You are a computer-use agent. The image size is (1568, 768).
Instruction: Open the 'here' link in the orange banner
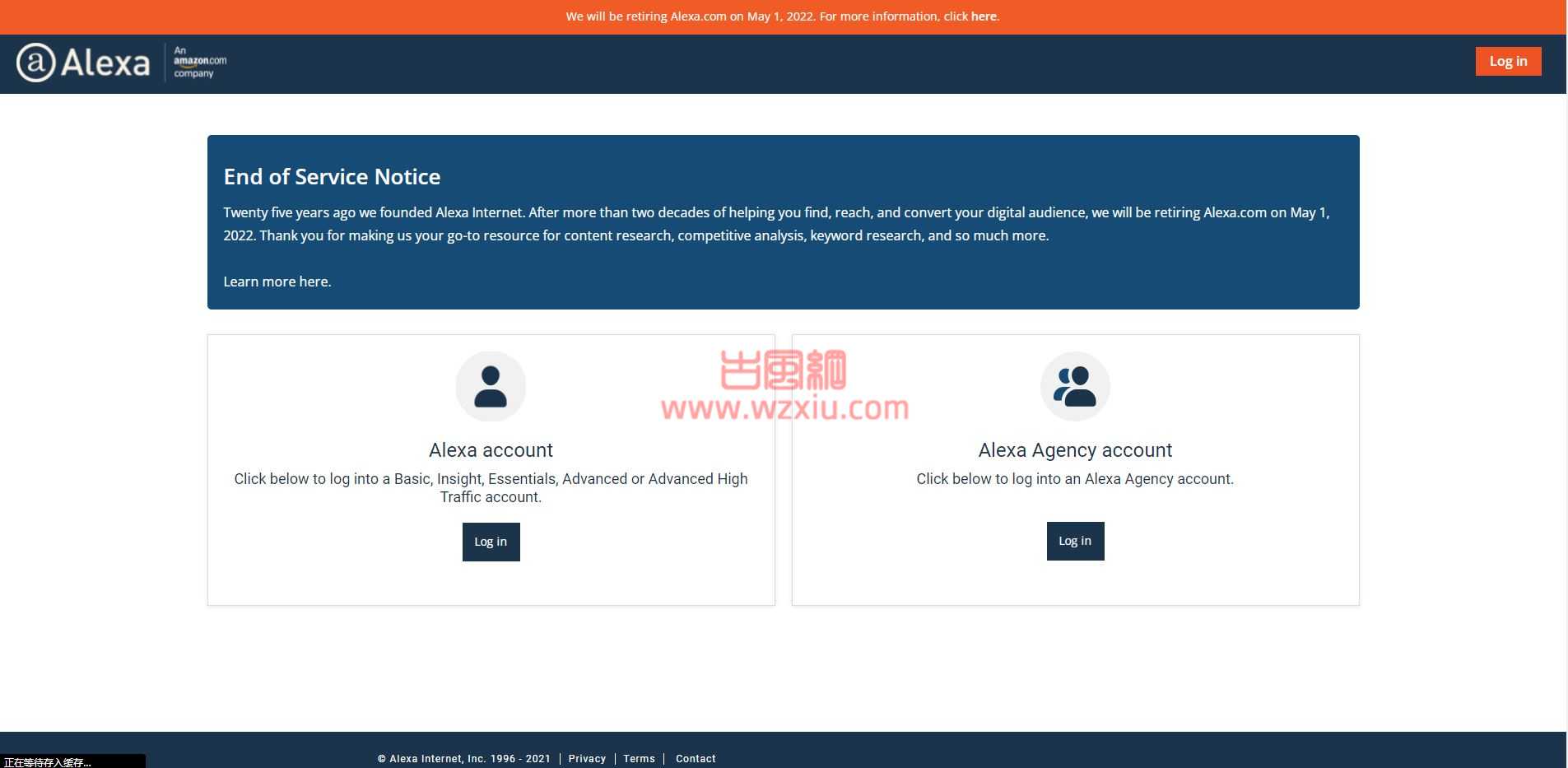pyautogui.click(x=984, y=16)
